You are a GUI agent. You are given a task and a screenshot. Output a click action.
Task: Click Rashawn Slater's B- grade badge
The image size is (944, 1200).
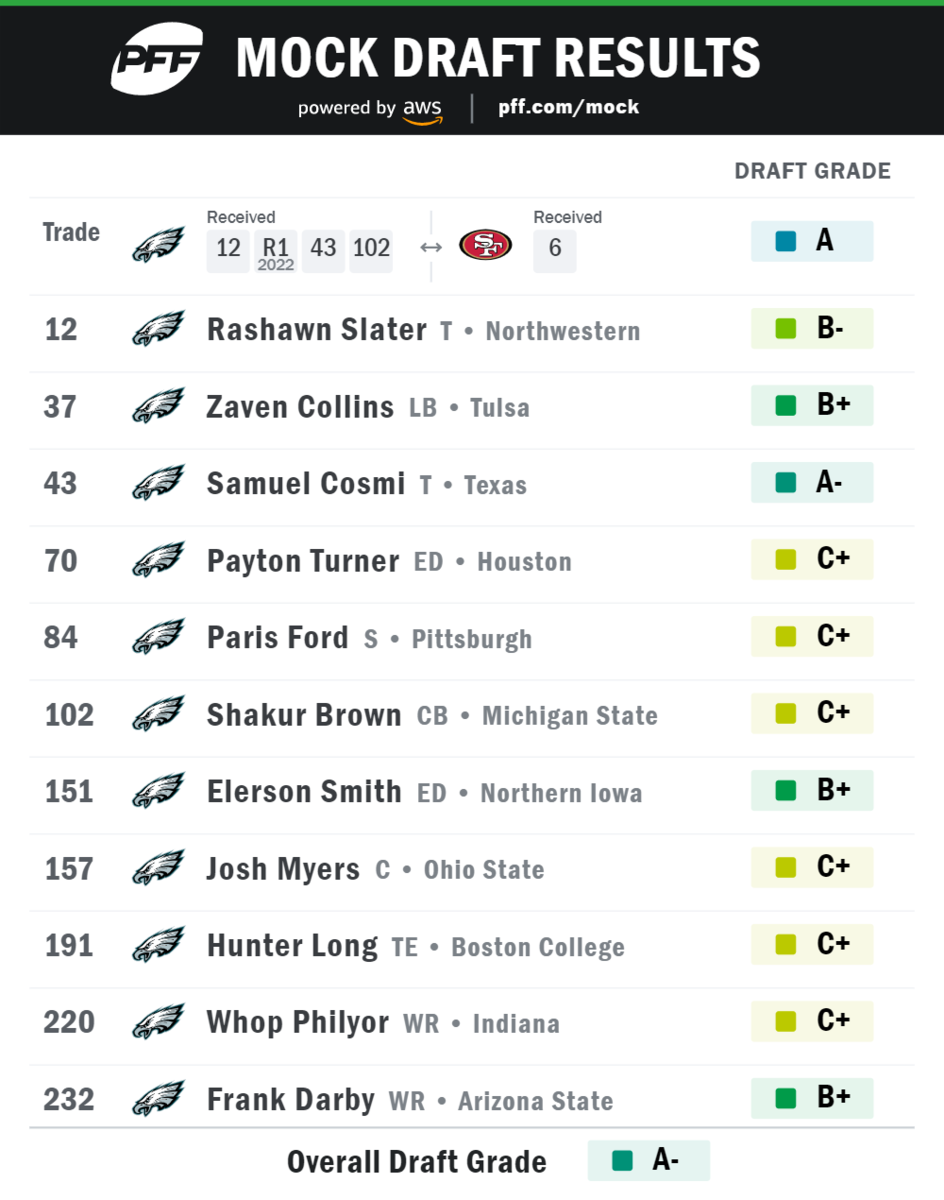[x=812, y=329]
